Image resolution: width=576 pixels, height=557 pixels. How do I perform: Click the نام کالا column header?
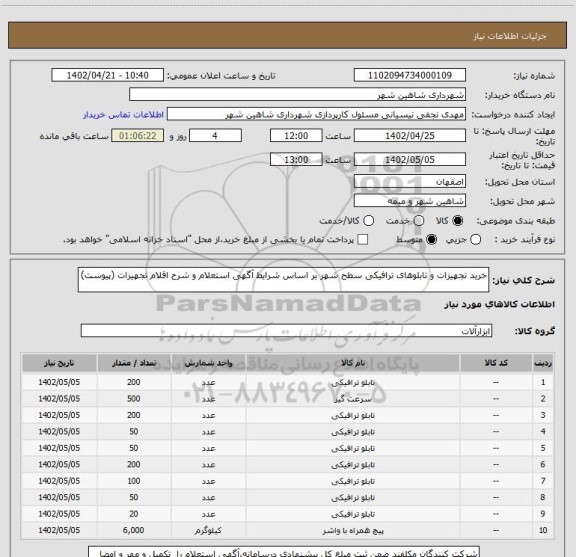pyautogui.click(x=353, y=363)
